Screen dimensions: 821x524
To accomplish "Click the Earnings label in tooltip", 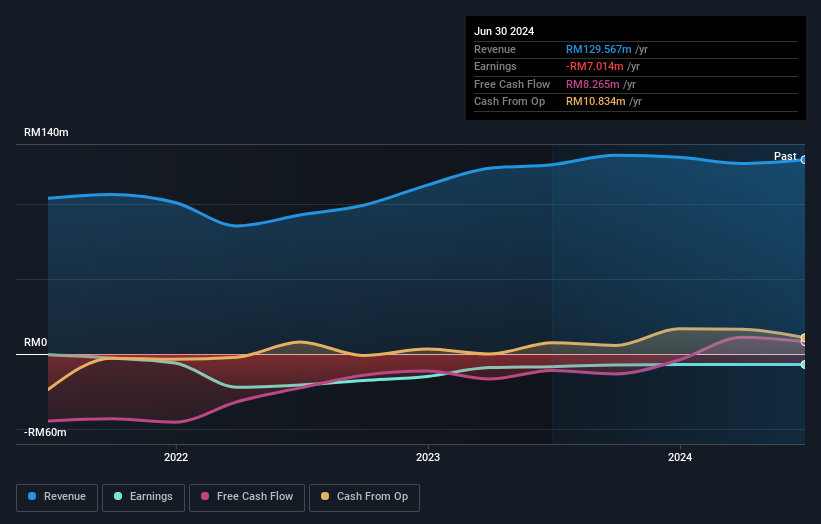I will click(495, 66).
